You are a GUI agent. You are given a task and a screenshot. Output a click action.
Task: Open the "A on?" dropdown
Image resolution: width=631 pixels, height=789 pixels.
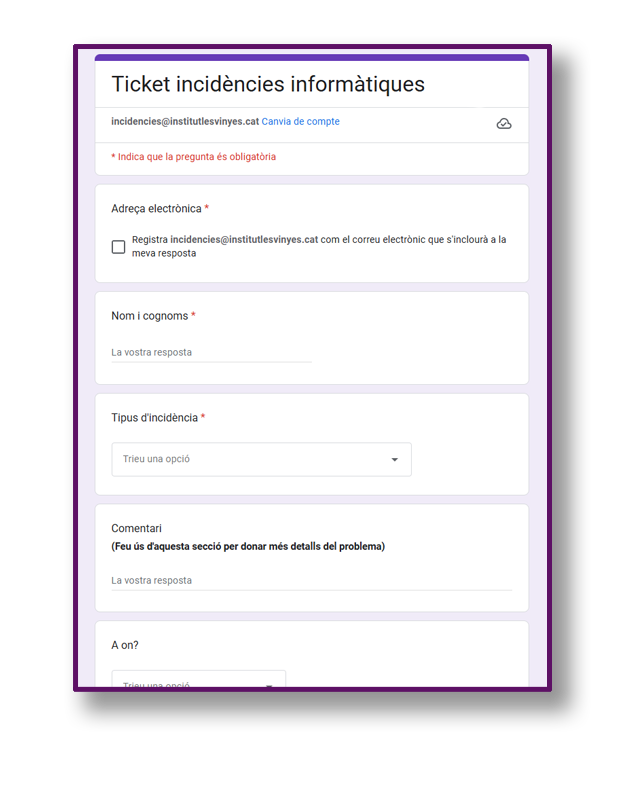(198, 681)
